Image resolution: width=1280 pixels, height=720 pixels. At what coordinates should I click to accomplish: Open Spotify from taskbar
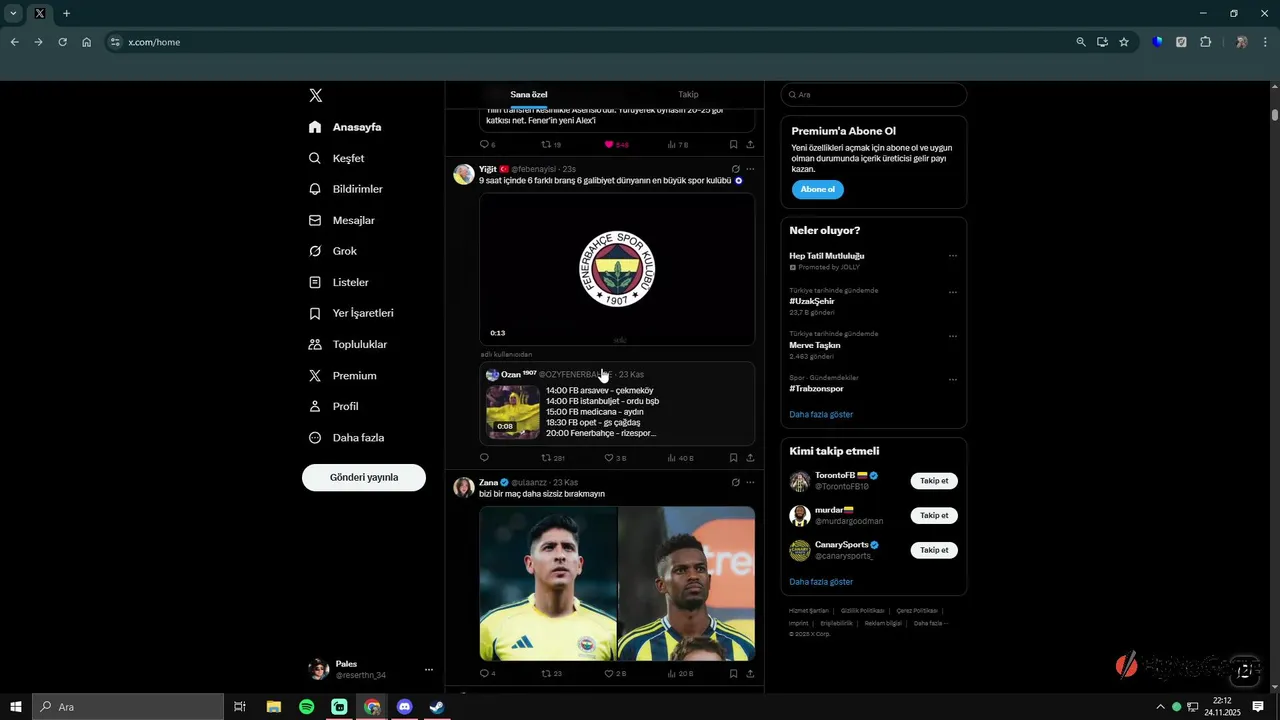coord(306,707)
